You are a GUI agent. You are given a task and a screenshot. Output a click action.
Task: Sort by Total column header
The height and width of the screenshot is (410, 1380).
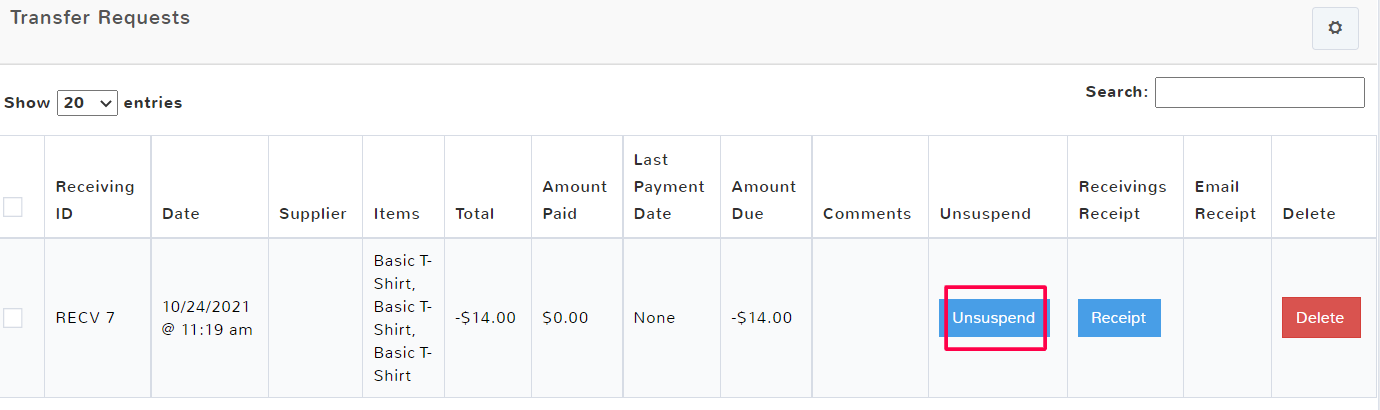(x=475, y=213)
